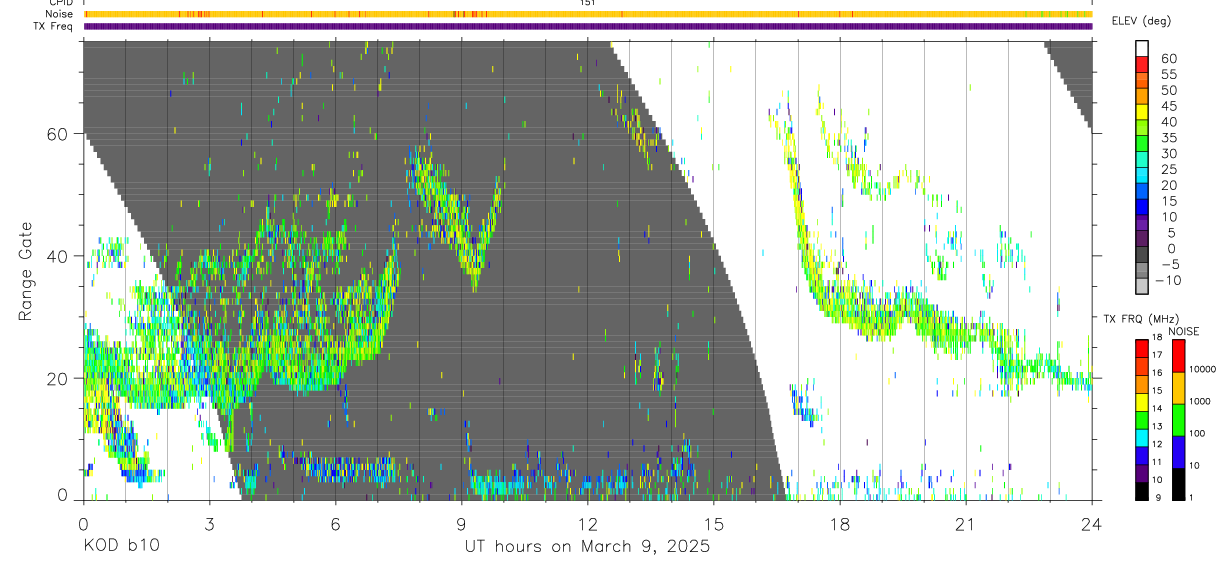Click the ELEV scale label '50'
The image size is (1228, 567).
coord(1167,90)
